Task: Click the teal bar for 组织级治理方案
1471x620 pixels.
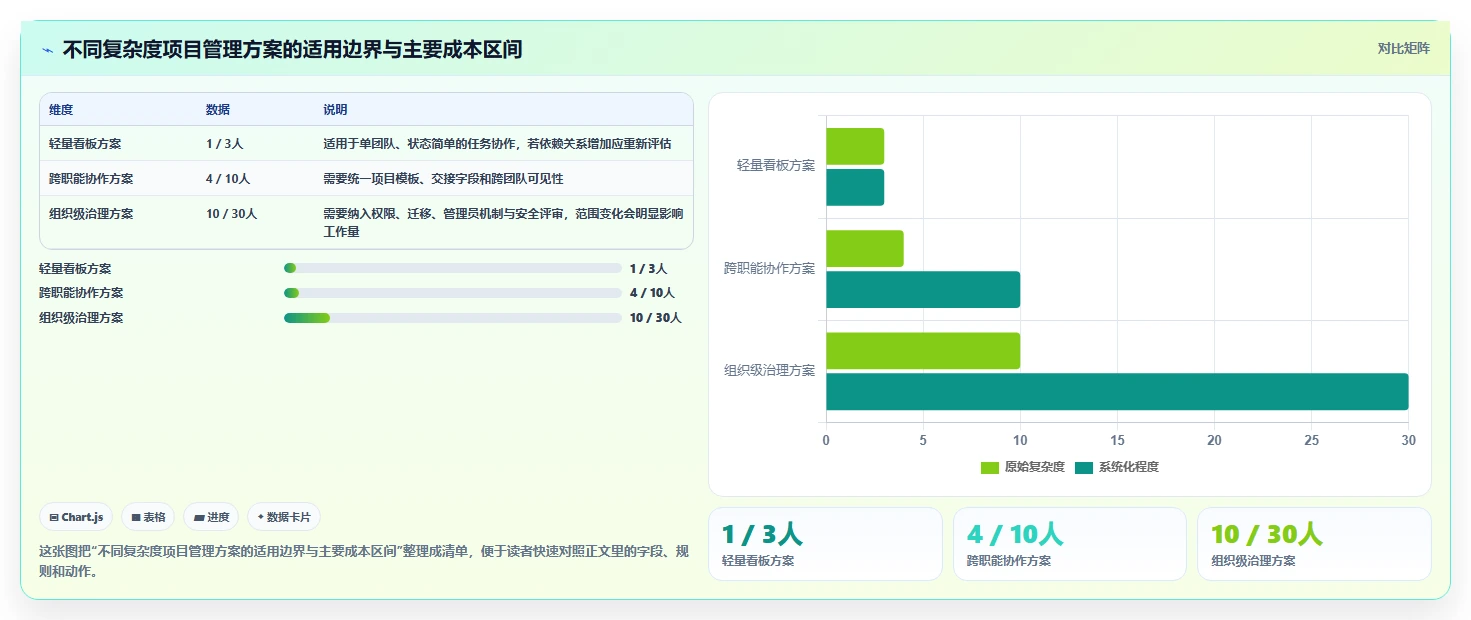Action: click(x=1117, y=391)
